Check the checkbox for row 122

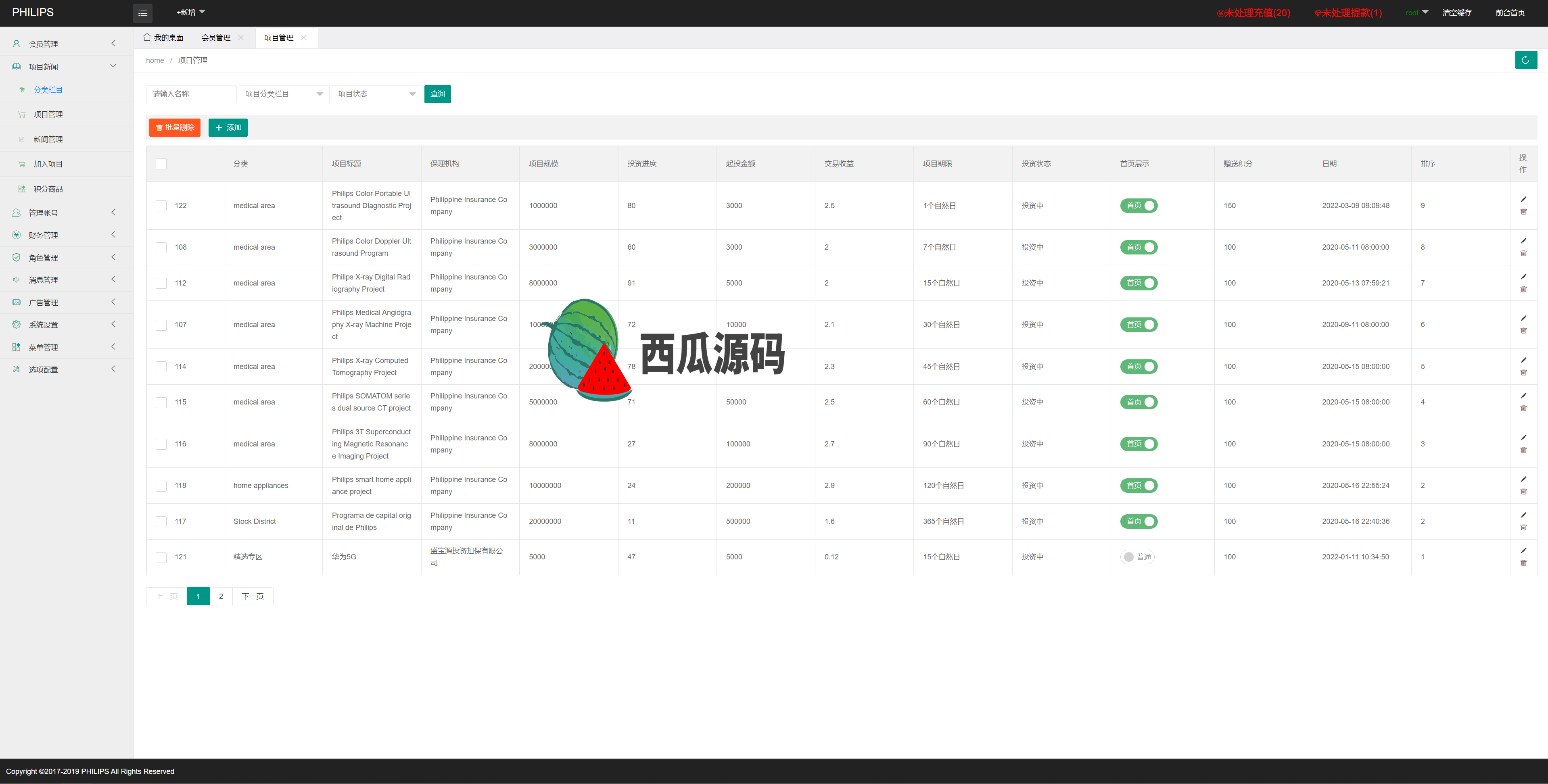click(161, 205)
